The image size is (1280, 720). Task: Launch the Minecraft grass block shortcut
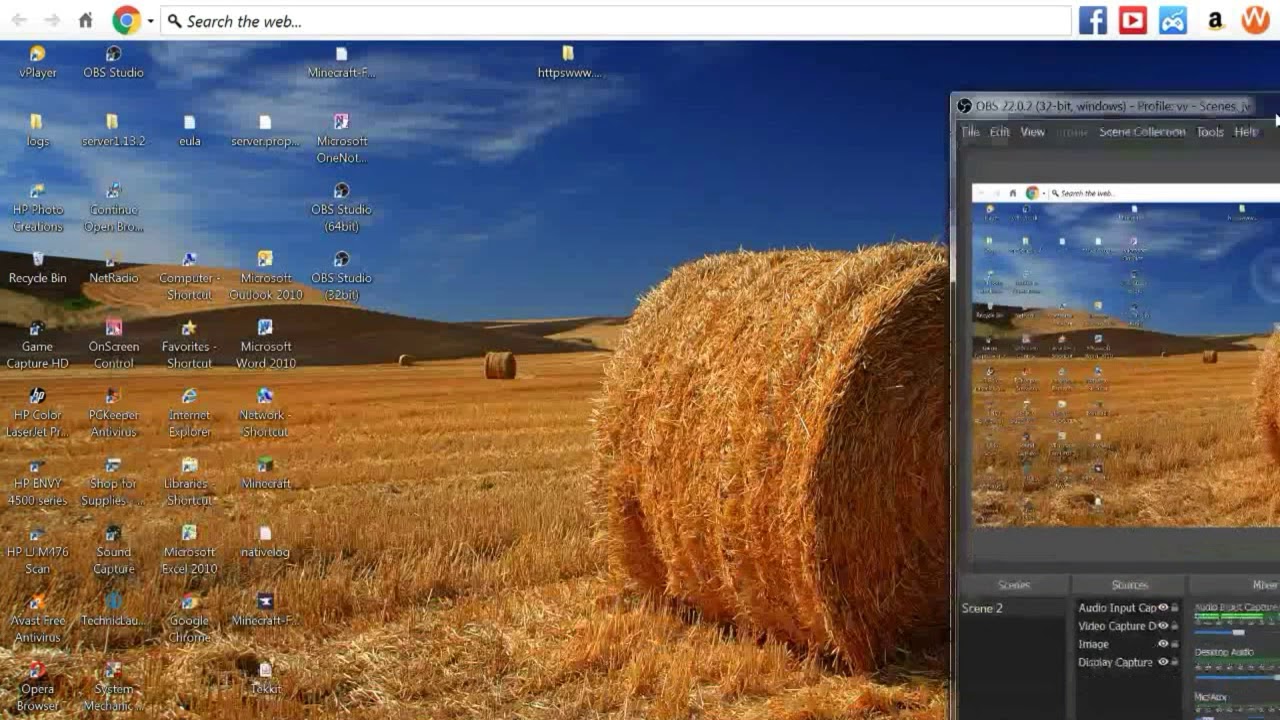pyautogui.click(x=265, y=474)
